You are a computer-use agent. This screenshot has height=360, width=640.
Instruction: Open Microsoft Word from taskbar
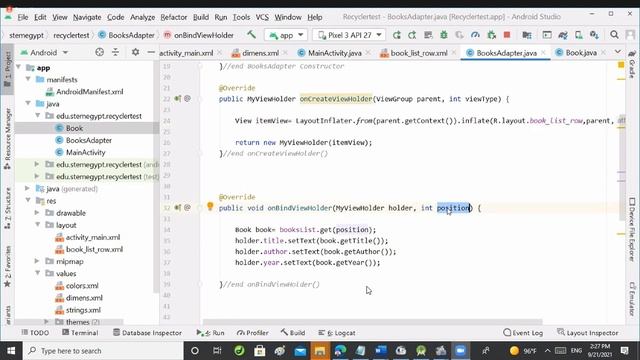pos(380,351)
